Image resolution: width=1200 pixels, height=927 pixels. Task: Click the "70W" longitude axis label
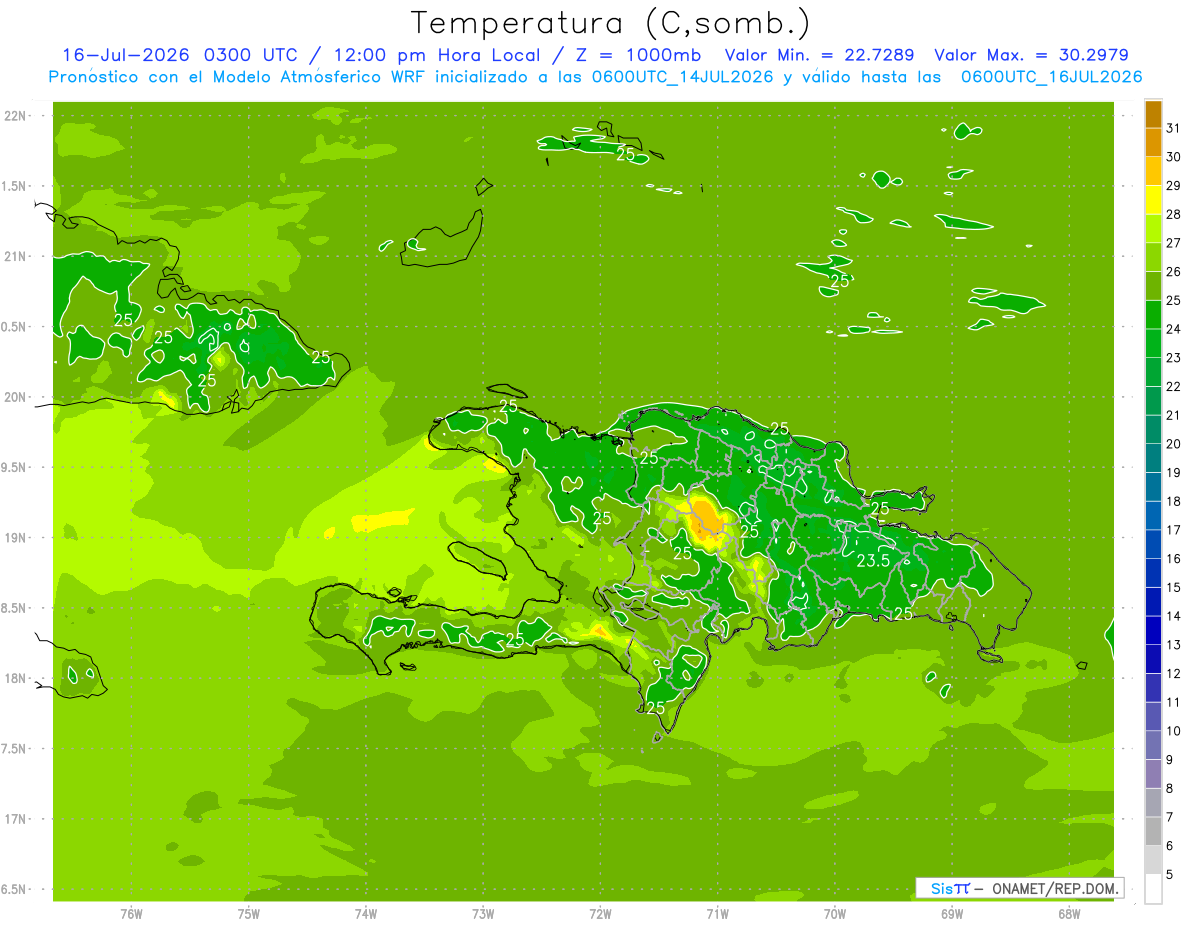835,914
